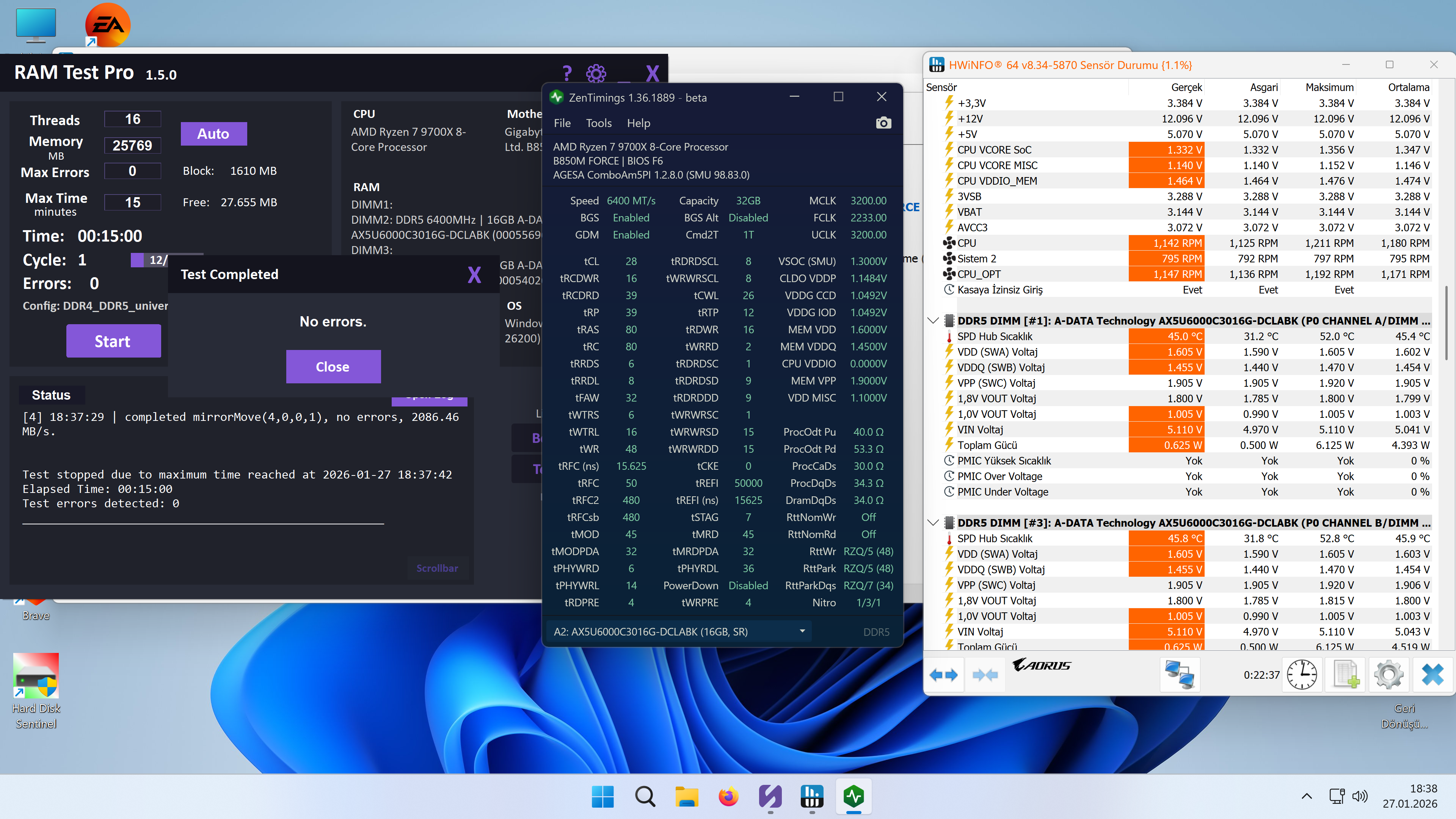The image size is (1456, 819).
Task: Open taskbar Search
Action: tap(645, 796)
